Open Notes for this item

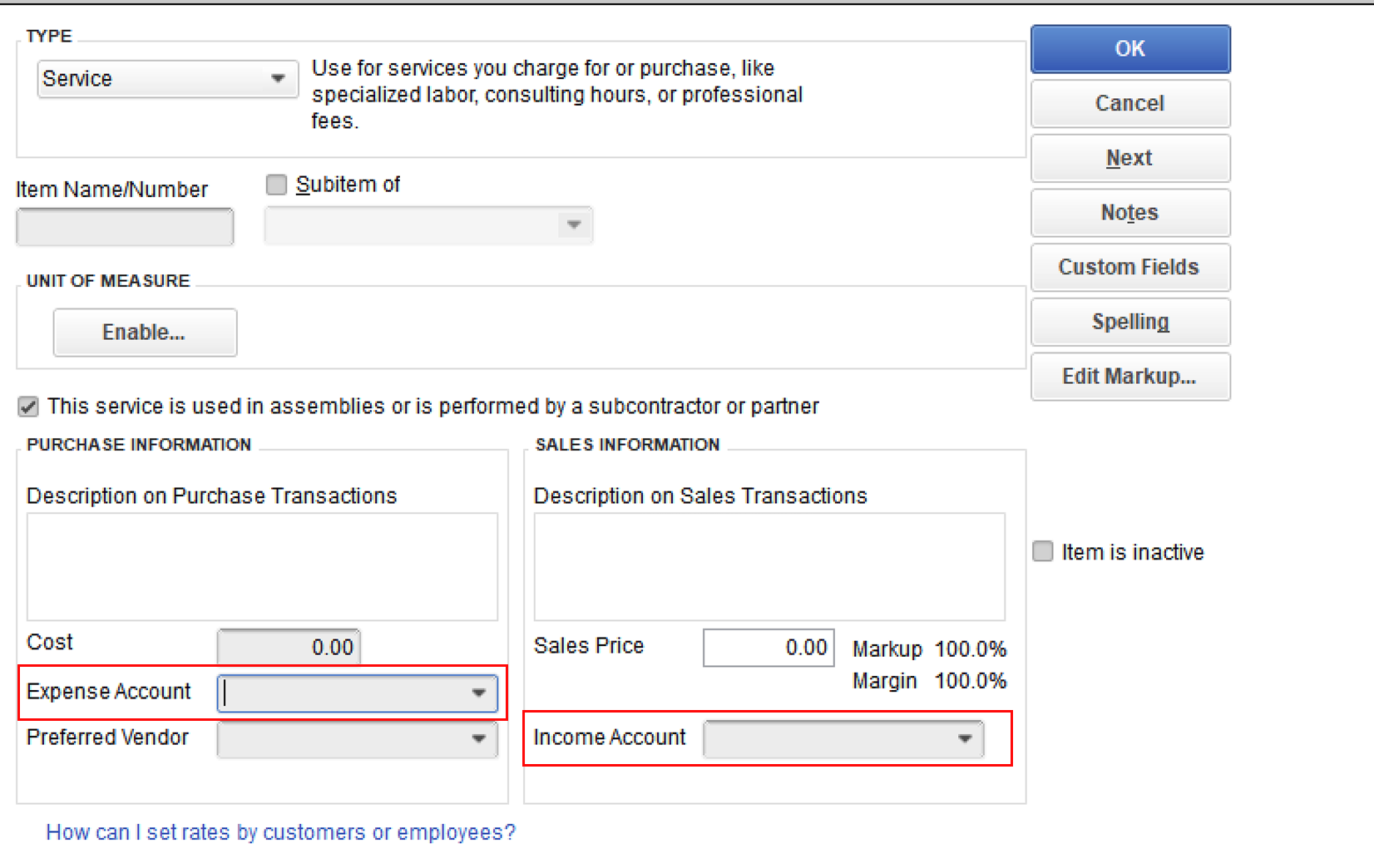[1129, 213]
